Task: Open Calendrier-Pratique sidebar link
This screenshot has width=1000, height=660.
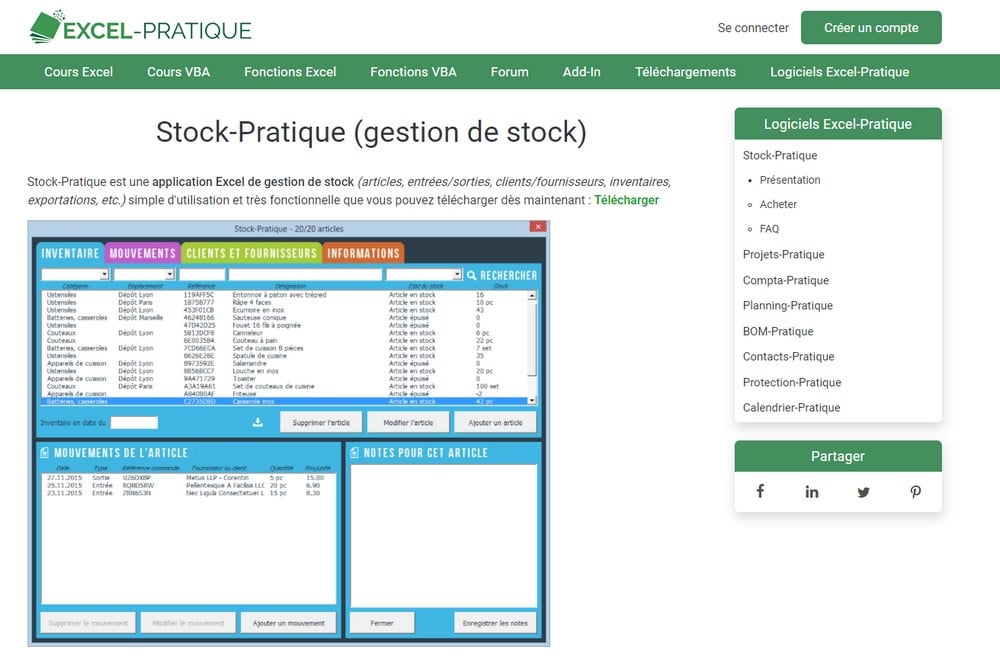Action: pyautogui.click(x=791, y=407)
